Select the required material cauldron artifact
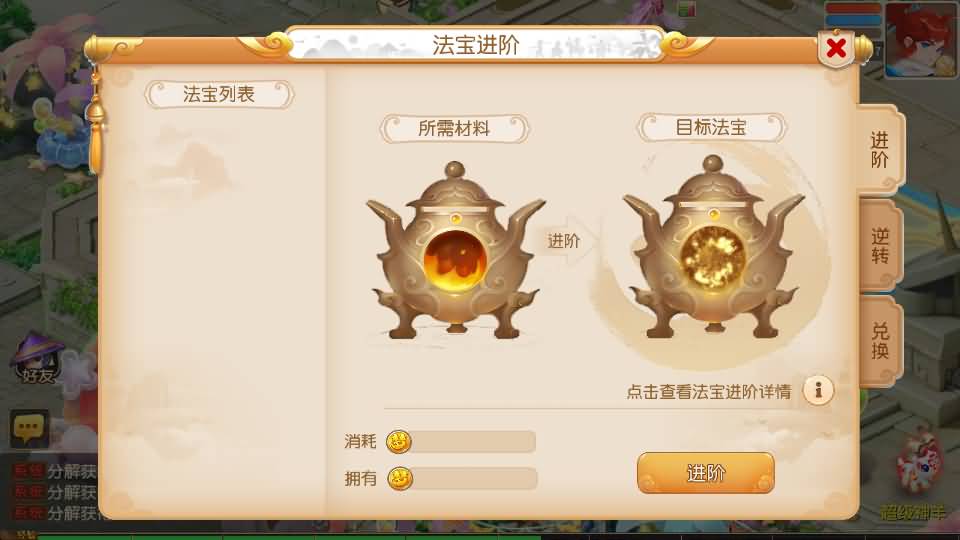This screenshot has width=960, height=540. tap(455, 252)
